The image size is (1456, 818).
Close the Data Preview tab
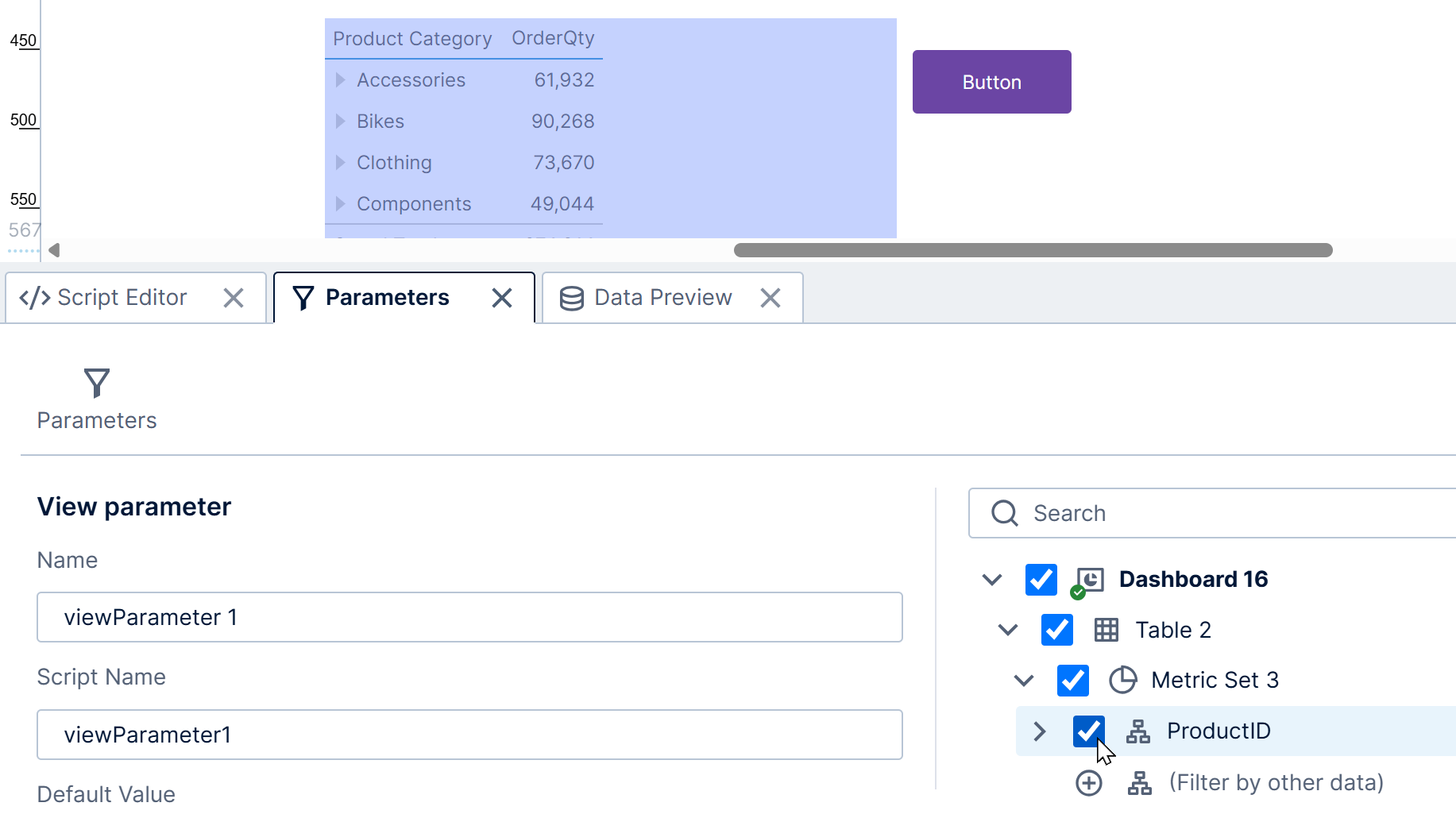[x=770, y=298]
